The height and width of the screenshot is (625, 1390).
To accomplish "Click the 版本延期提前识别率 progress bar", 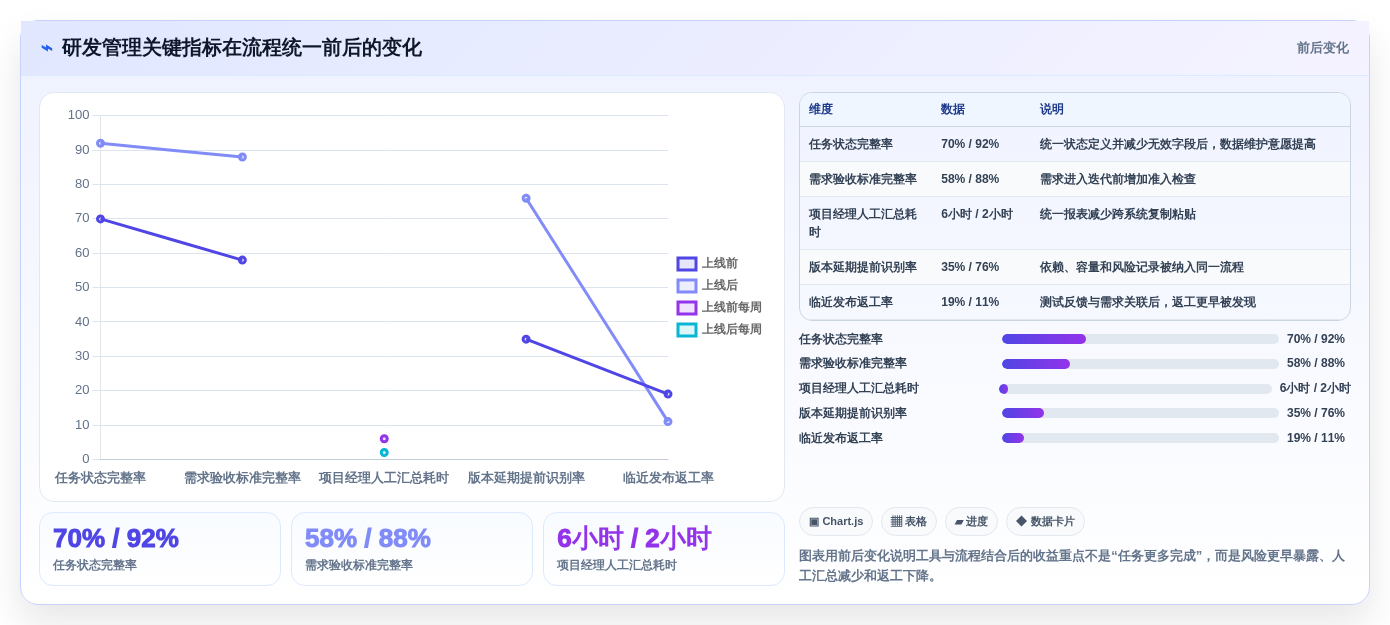I will pyautogui.click(x=1140, y=413).
